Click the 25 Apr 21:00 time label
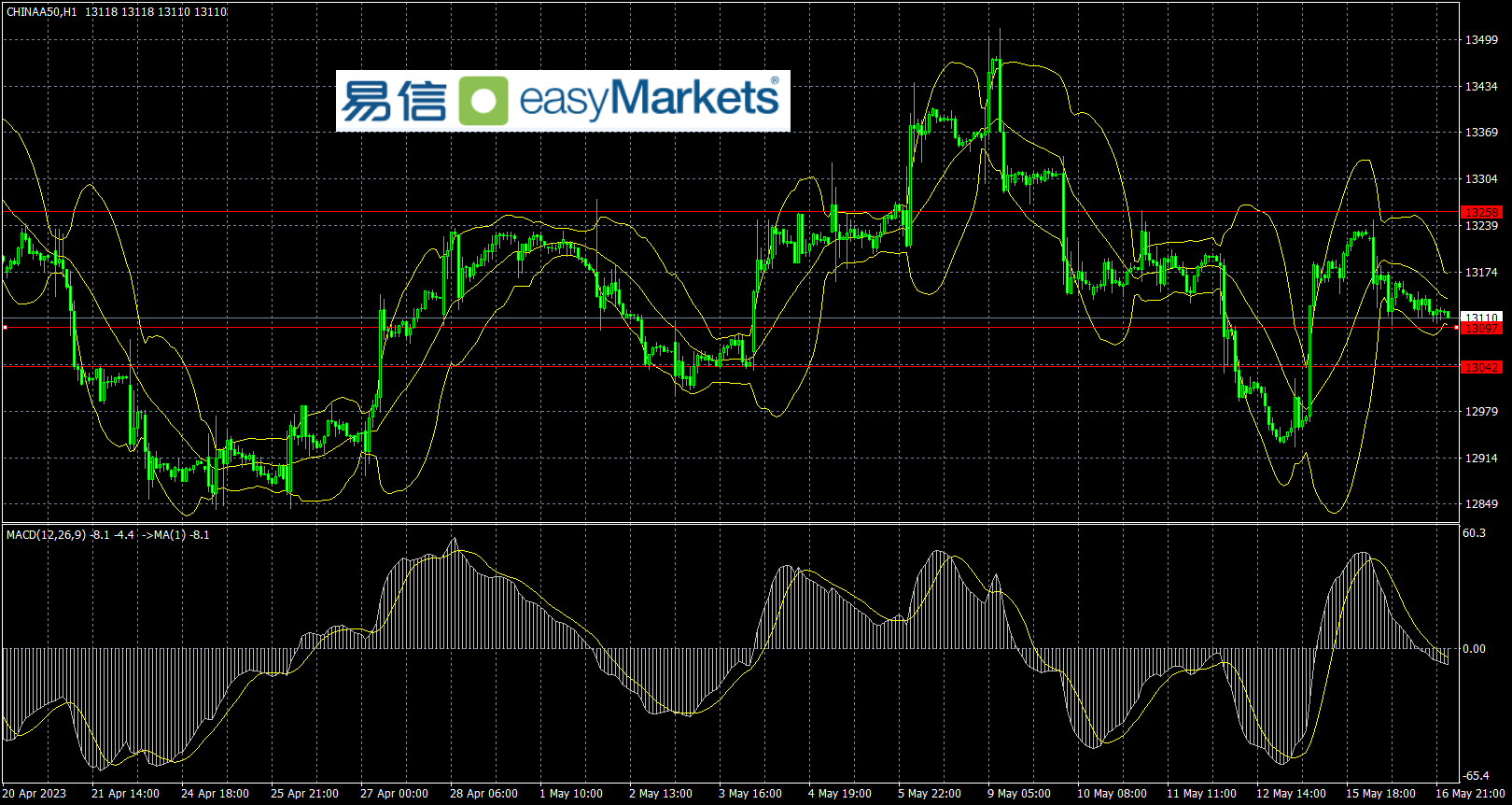 click(x=304, y=794)
